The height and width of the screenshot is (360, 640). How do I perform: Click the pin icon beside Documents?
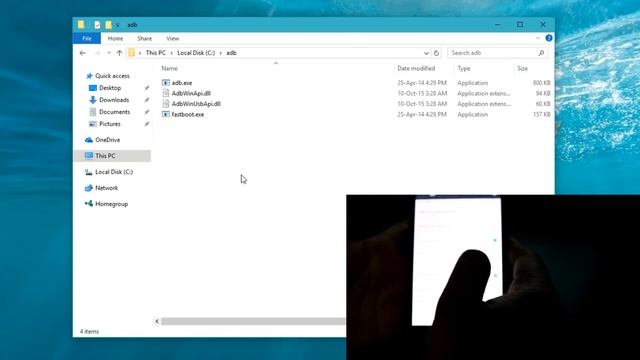pos(147,112)
